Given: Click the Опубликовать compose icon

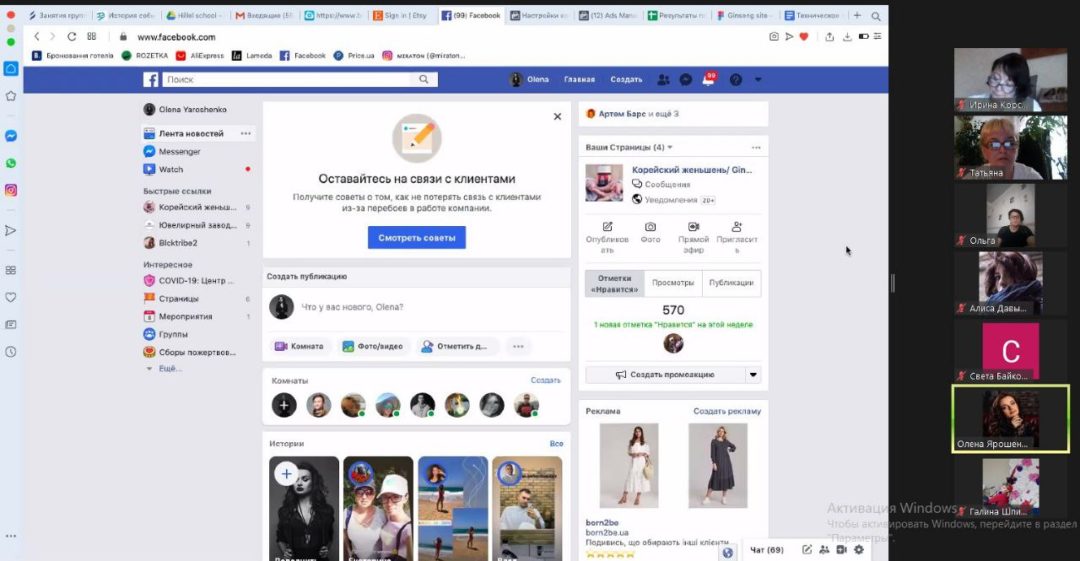Looking at the screenshot, I should (x=607, y=232).
